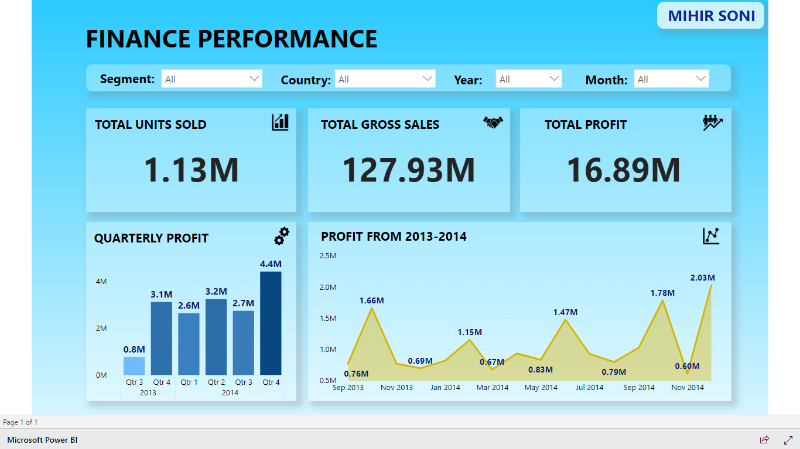The height and width of the screenshot is (449, 800).
Task: Expand the Month filter dropdown
Action: pos(672,78)
